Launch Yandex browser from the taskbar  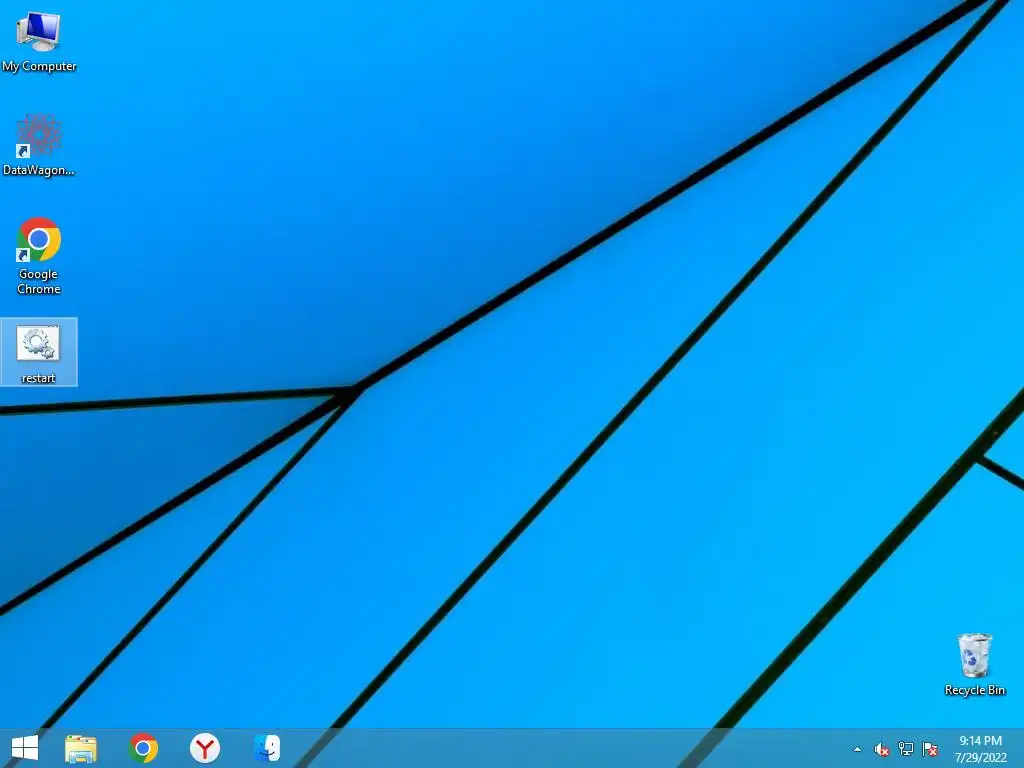click(205, 748)
